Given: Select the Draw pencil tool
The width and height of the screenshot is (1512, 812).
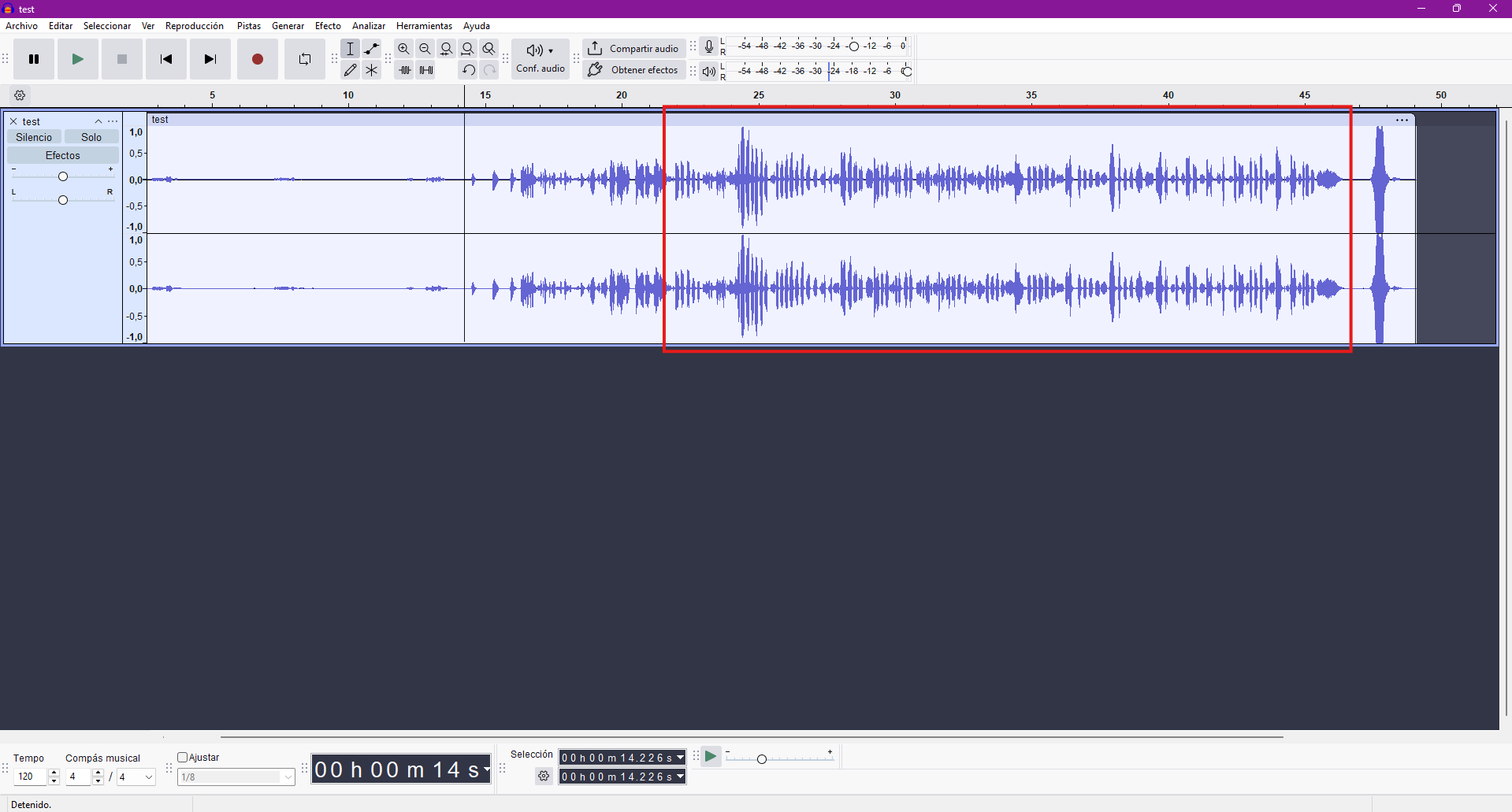Looking at the screenshot, I should coord(351,70).
